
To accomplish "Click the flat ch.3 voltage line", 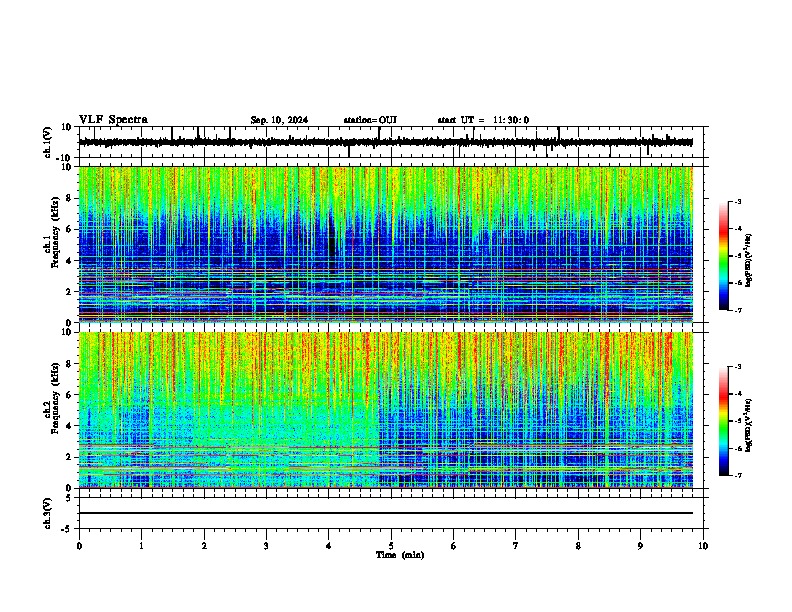I will point(385,513).
